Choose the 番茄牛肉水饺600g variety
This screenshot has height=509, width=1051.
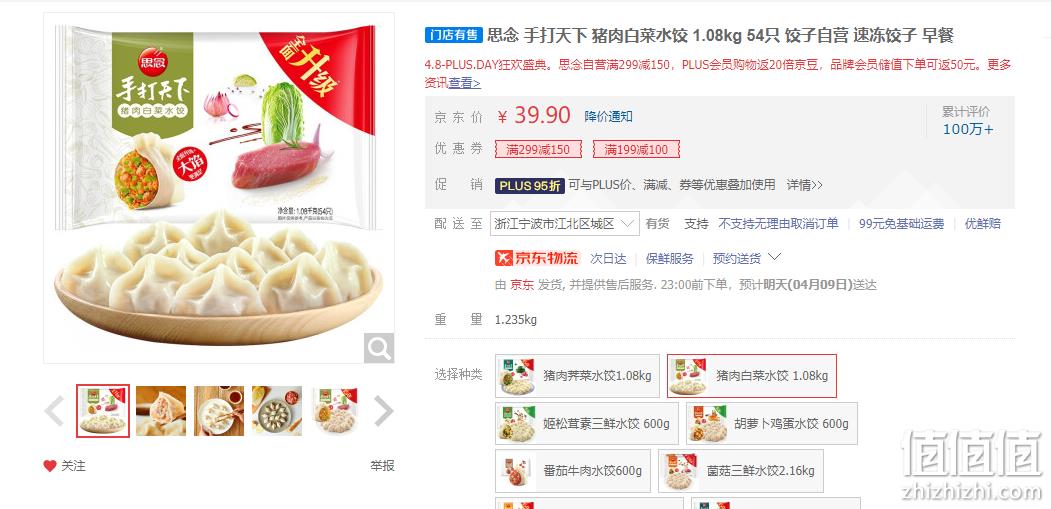click(572, 471)
